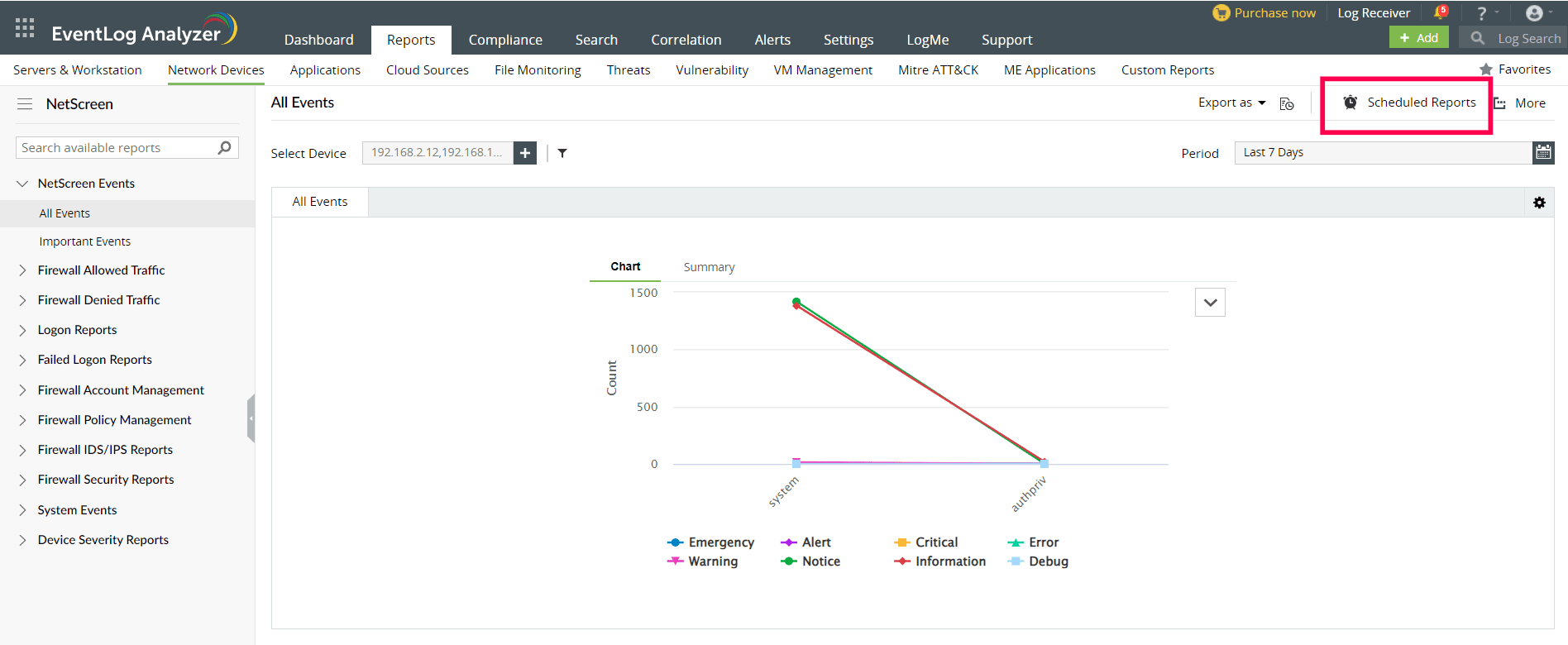Click the Log Search magnifier icon
1568x645 pixels.
1477,38
